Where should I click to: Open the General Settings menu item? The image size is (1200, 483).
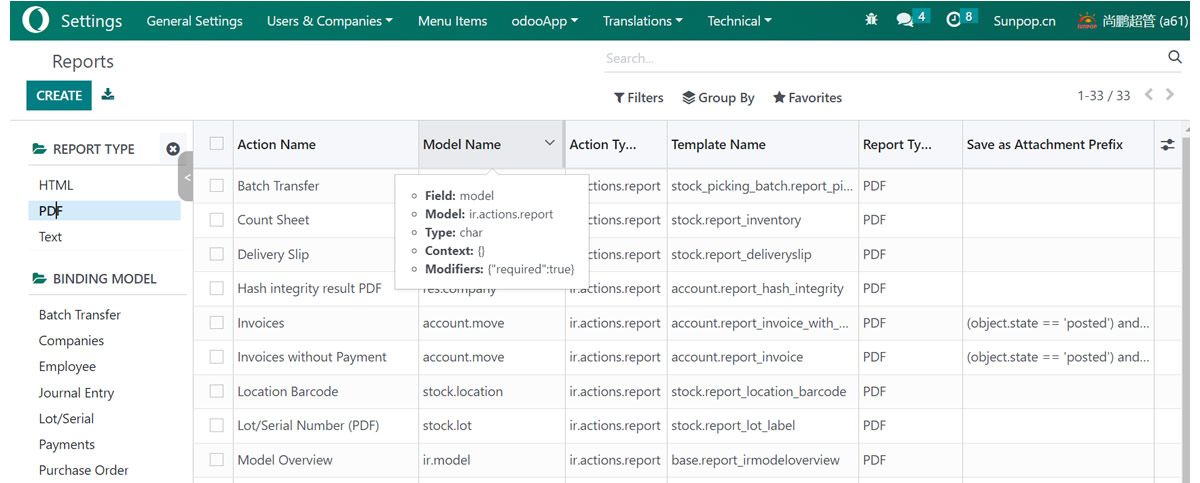(x=194, y=21)
